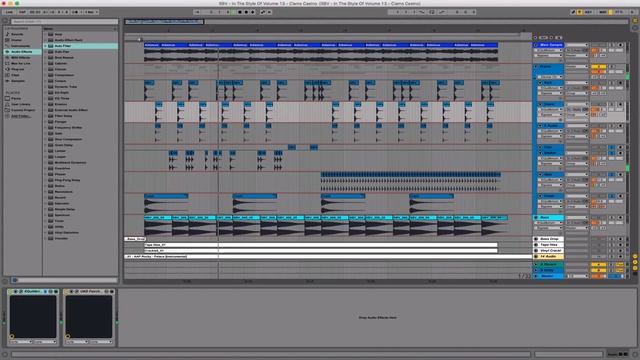Start playback with the Play button
Image resolution: width=640 pixels, height=360 pixels.
coord(233,12)
